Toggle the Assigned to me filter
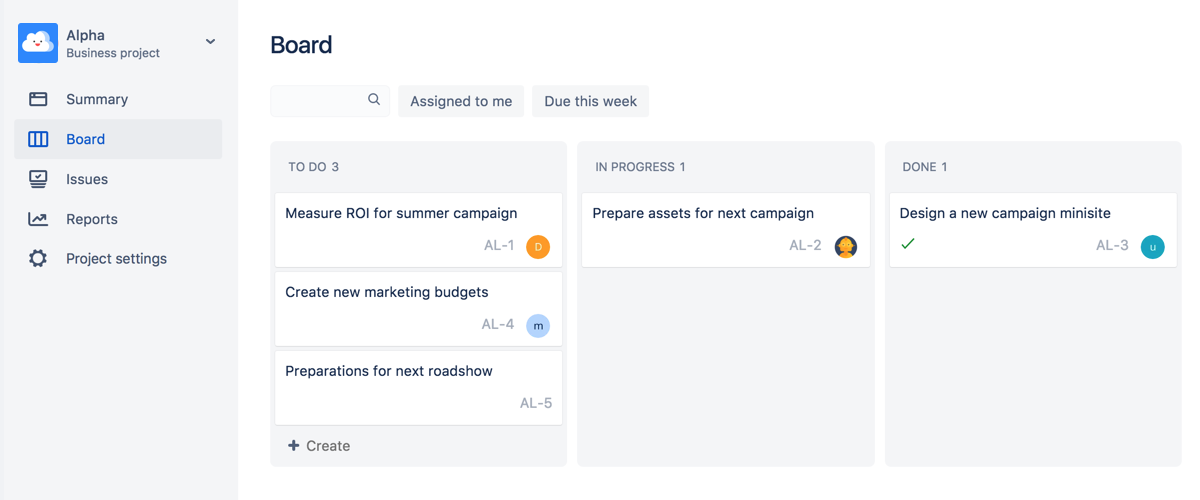1200x500 pixels. (461, 101)
